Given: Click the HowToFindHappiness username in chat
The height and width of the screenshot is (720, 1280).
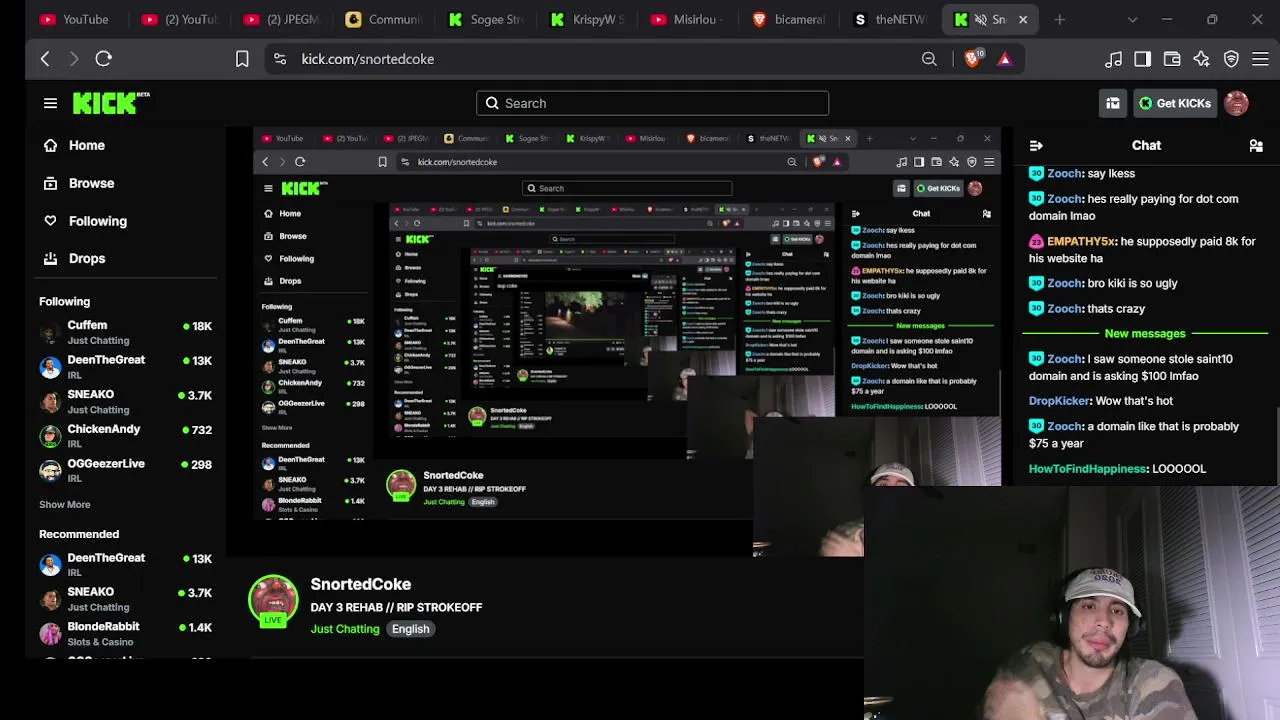Looking at the screenshot, I should tap(1087, 469).
